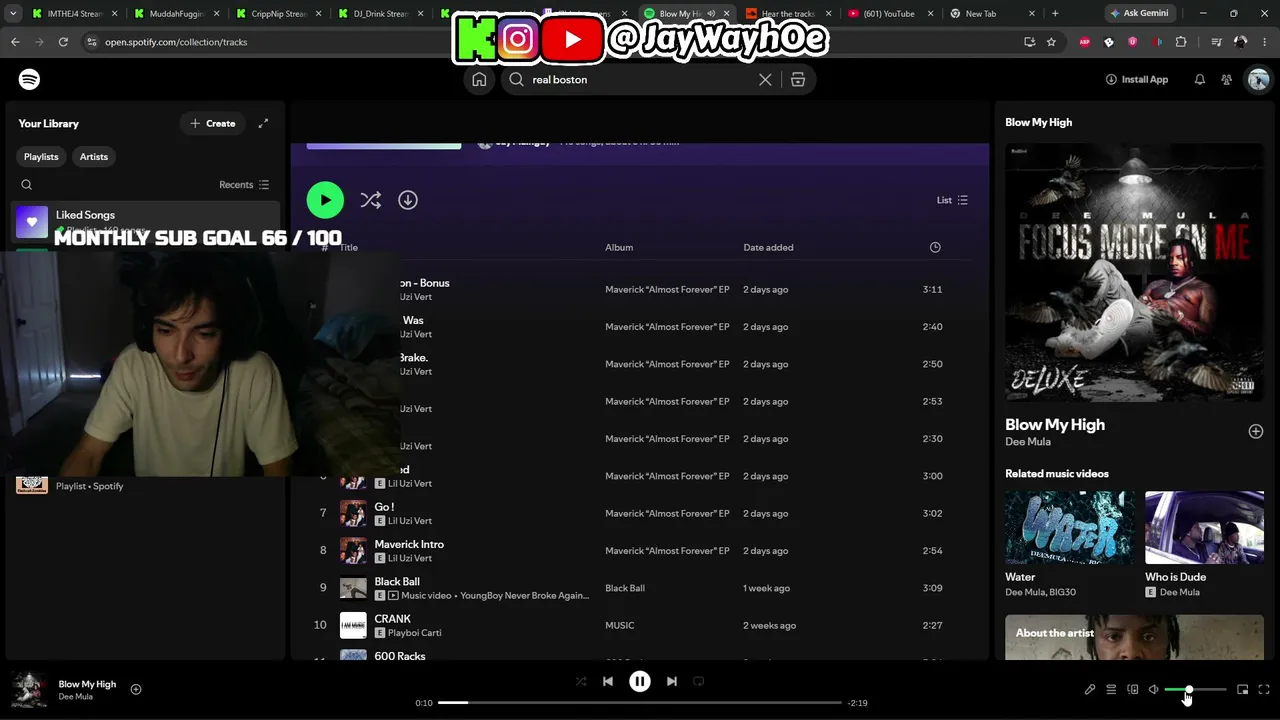Go to Home using the house icon

click(479, 80)
